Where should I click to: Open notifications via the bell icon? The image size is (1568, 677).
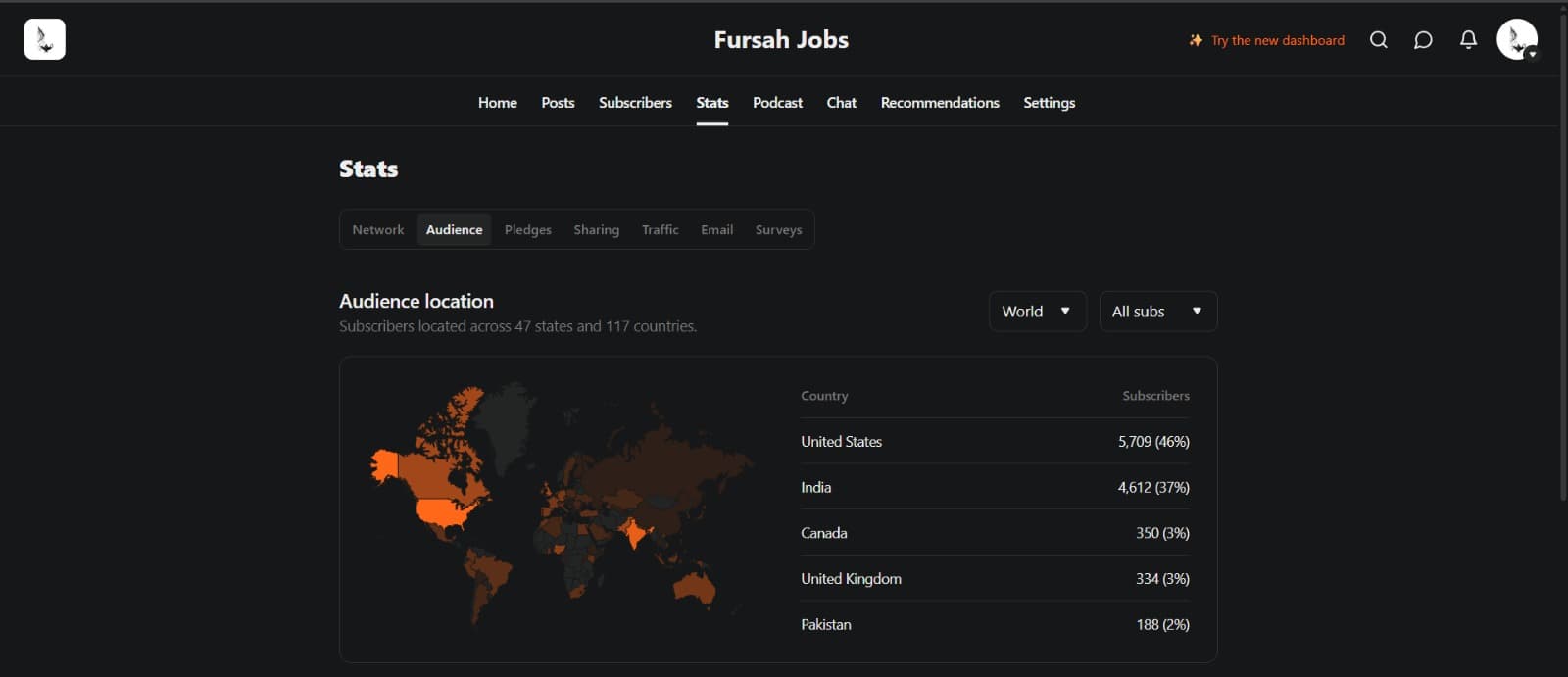[x=1468, y=40]
